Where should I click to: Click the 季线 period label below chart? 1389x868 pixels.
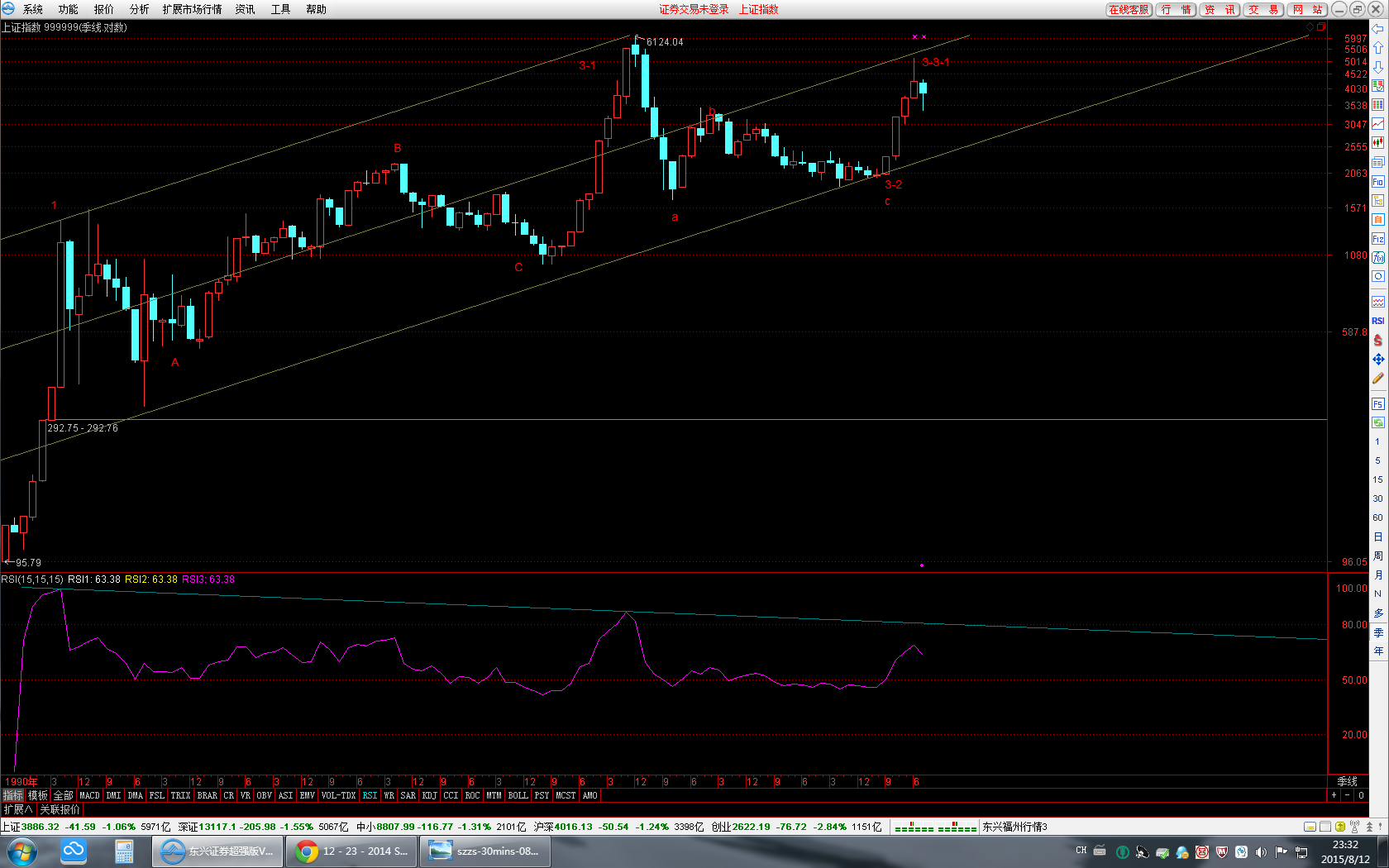pos(1348,781)
